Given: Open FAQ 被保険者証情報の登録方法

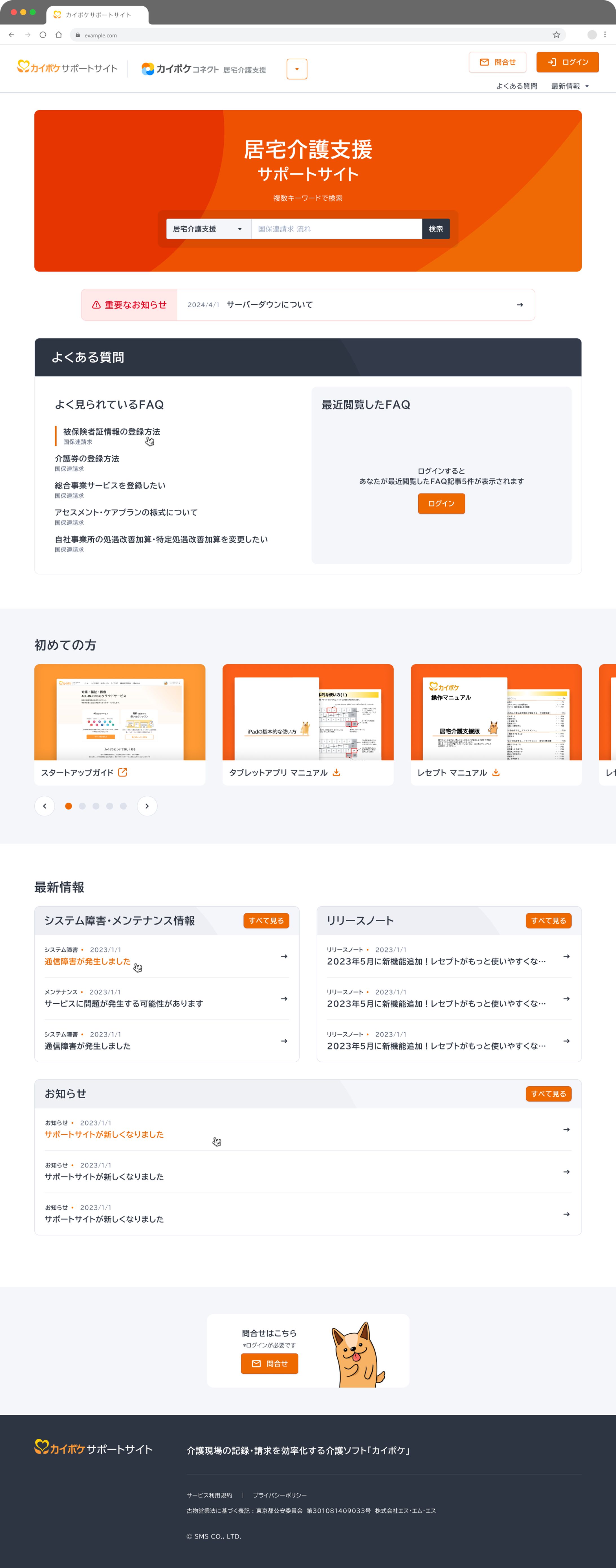Looking at the screenshot, I should (x=111, y=432).
